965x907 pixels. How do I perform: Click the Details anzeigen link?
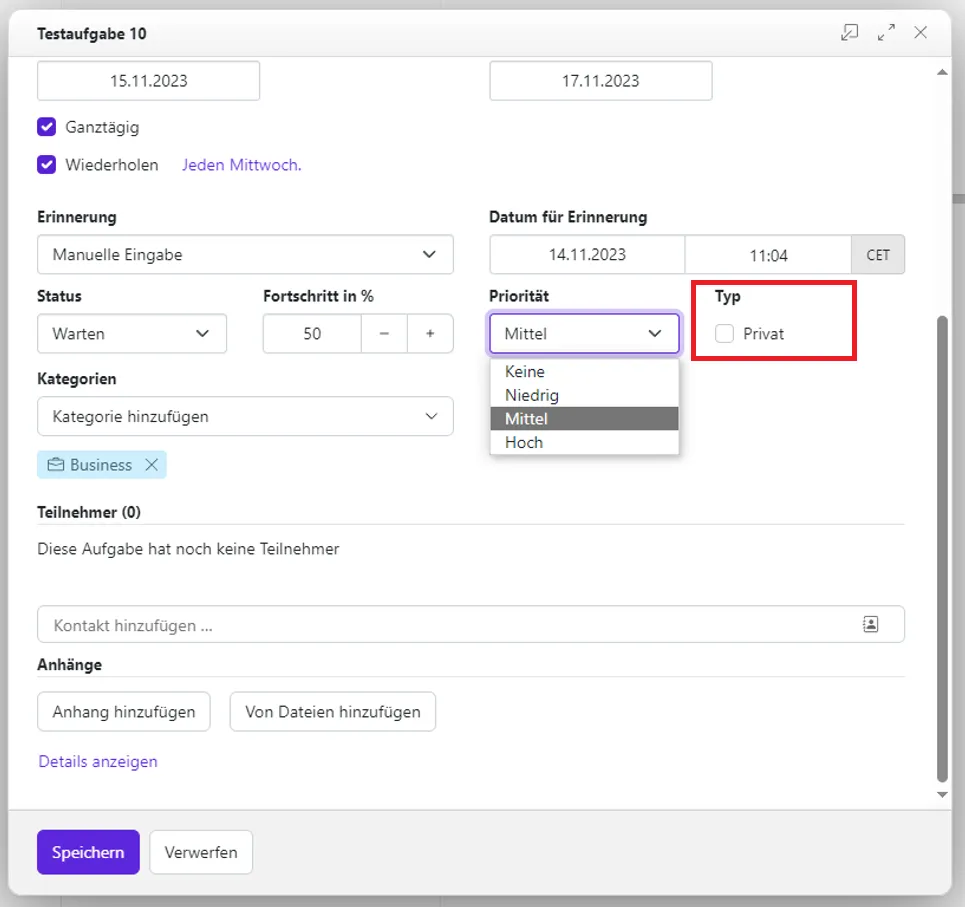click(x=98, y=761)
